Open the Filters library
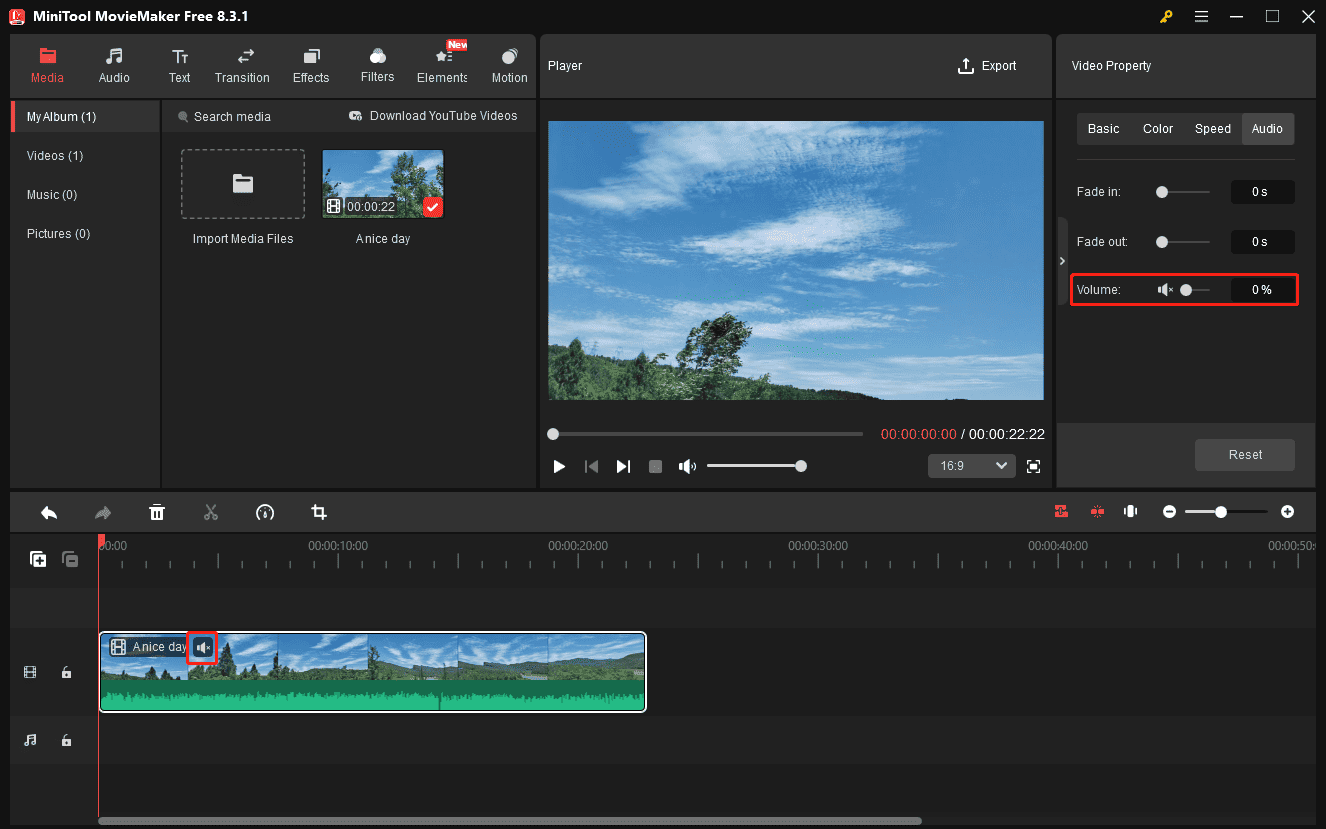Image resolution: width=1326 pixels, height=829 pixels. 377,65
